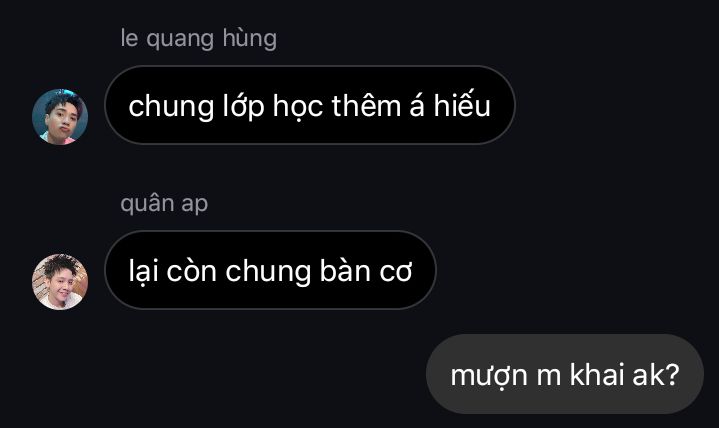Select the sent message "mượn m khai ak?"

[565, 374]
